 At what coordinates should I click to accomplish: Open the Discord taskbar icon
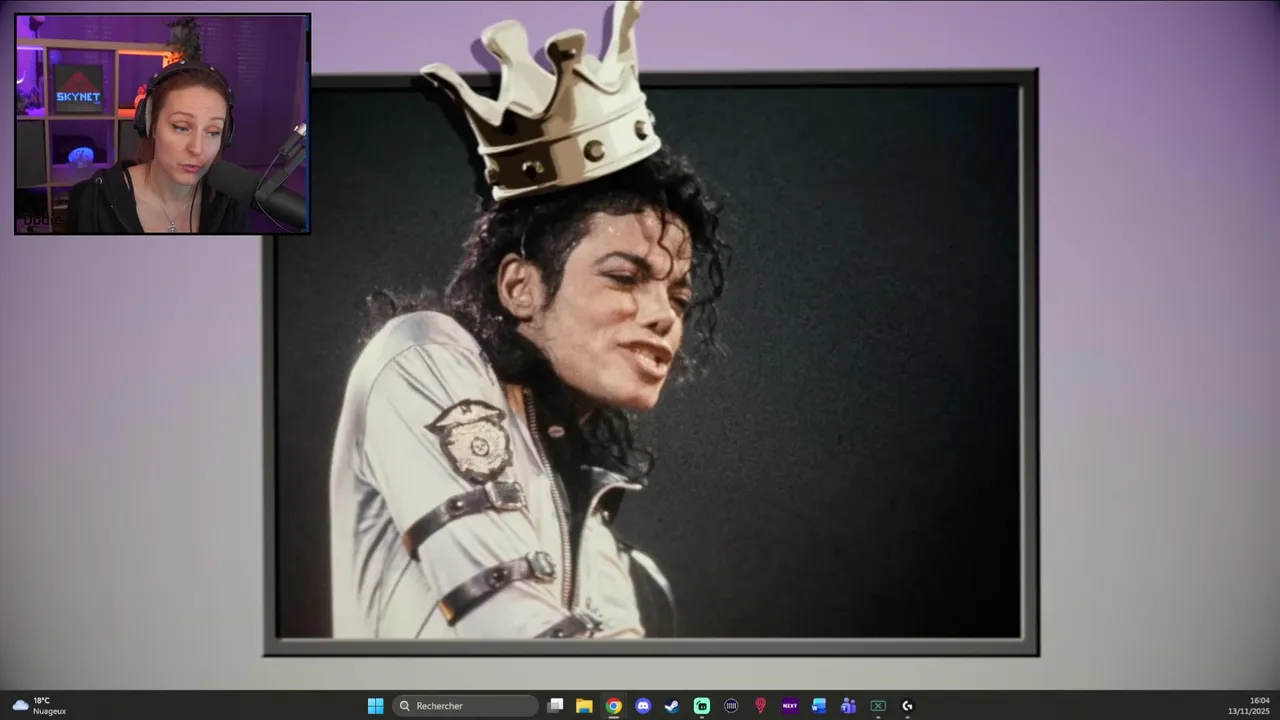[x=643, y=706]
